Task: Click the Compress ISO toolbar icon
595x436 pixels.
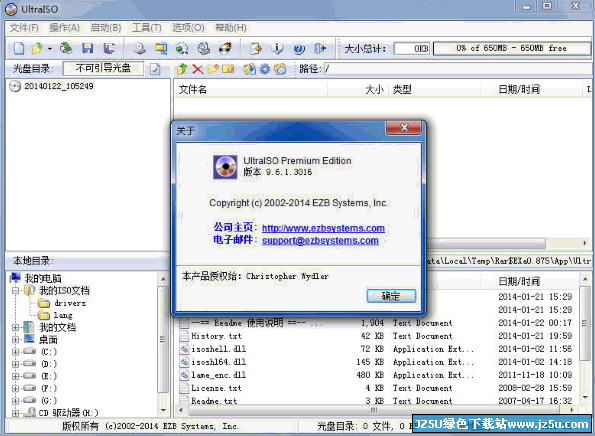Action: pyautogui.click(x=161, y=49)
